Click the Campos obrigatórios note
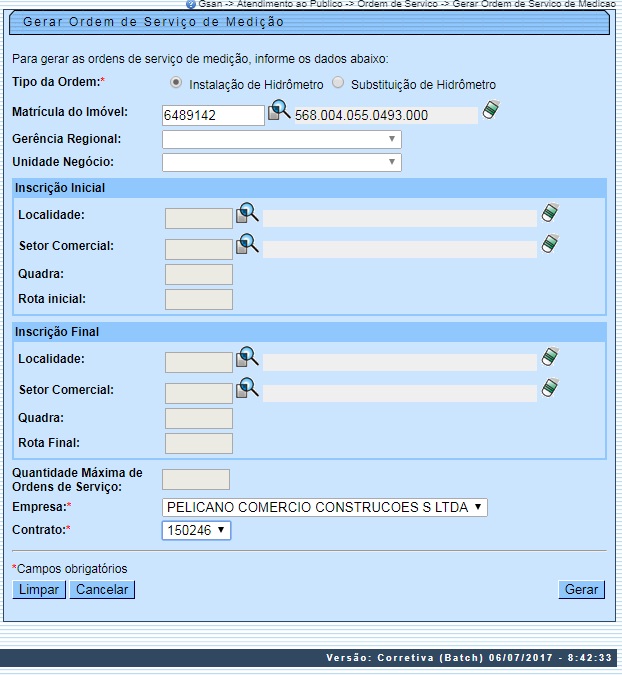The image size is (622, 675). pyautogui.click(x=70, y=569)
